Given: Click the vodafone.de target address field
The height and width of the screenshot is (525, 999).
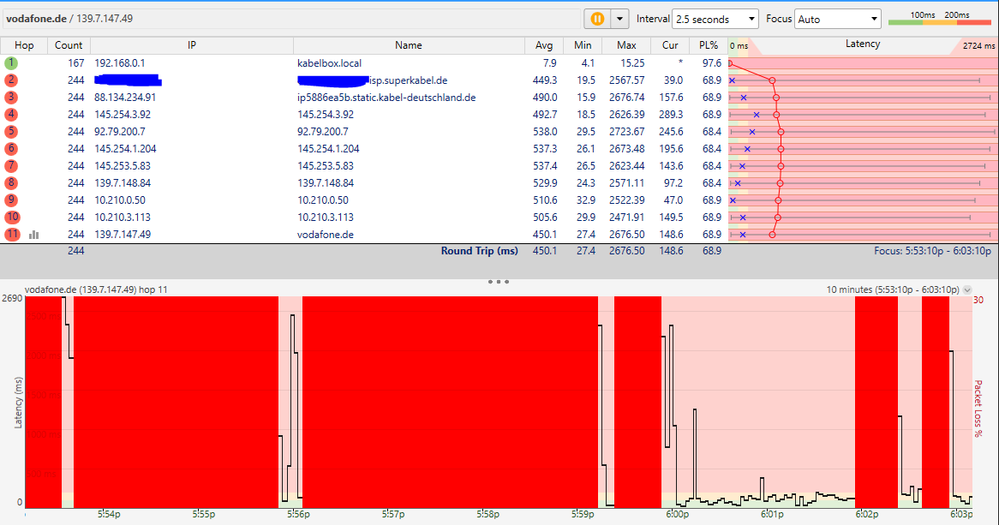Looking at the screenshot, I should [292, 18].
